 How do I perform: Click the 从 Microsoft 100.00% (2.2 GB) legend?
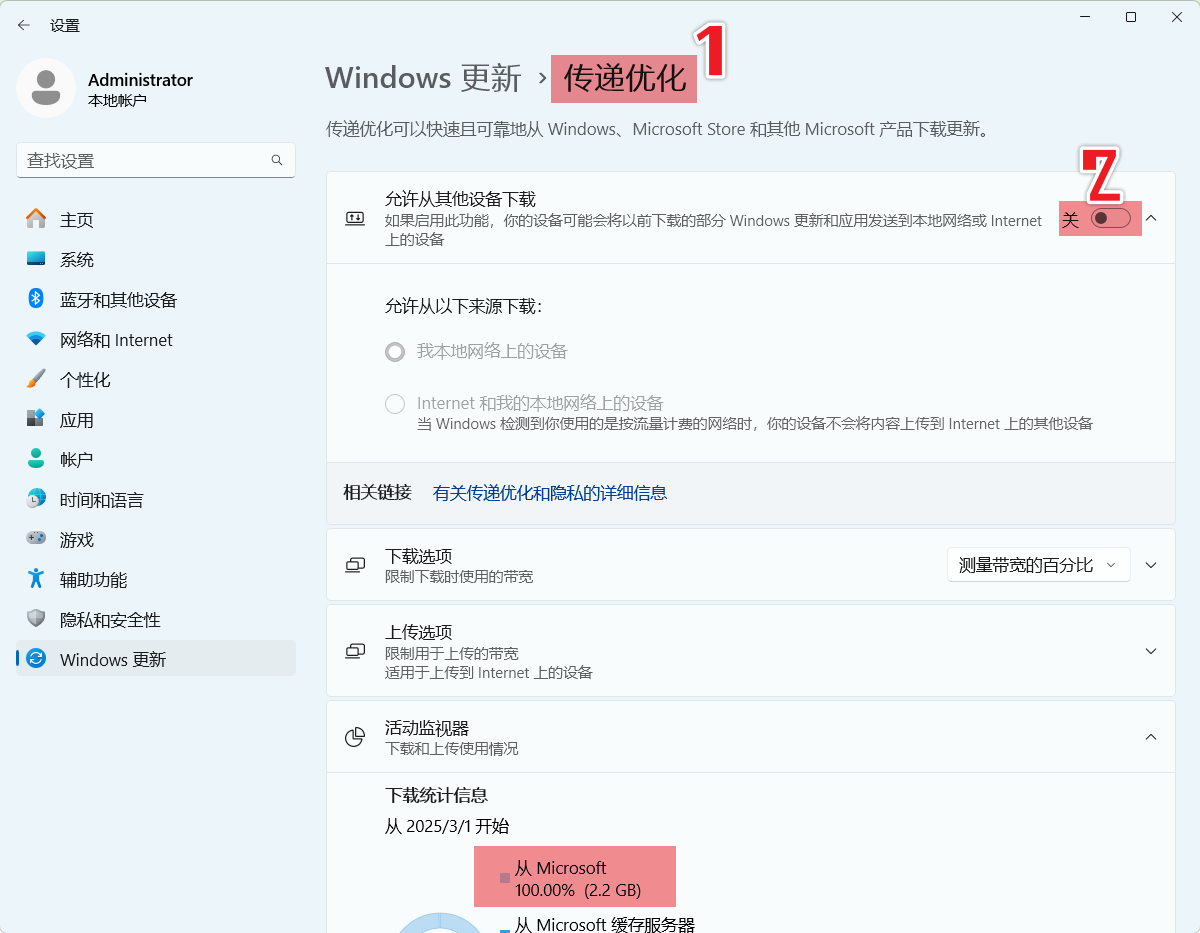pos(575,879)
